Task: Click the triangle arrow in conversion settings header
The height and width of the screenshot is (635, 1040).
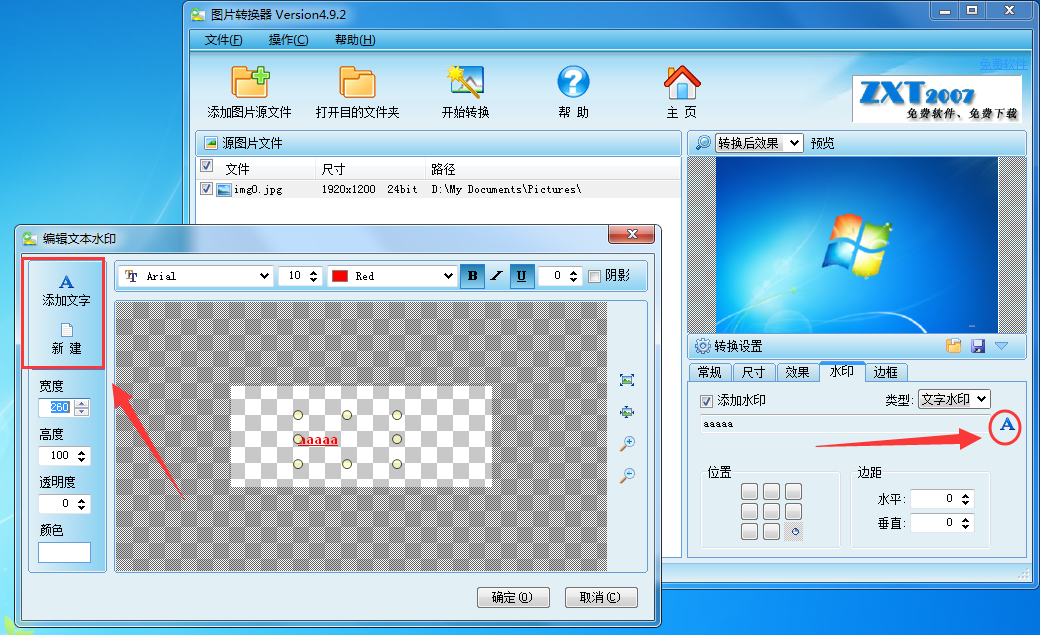Action: point(1002,346)
